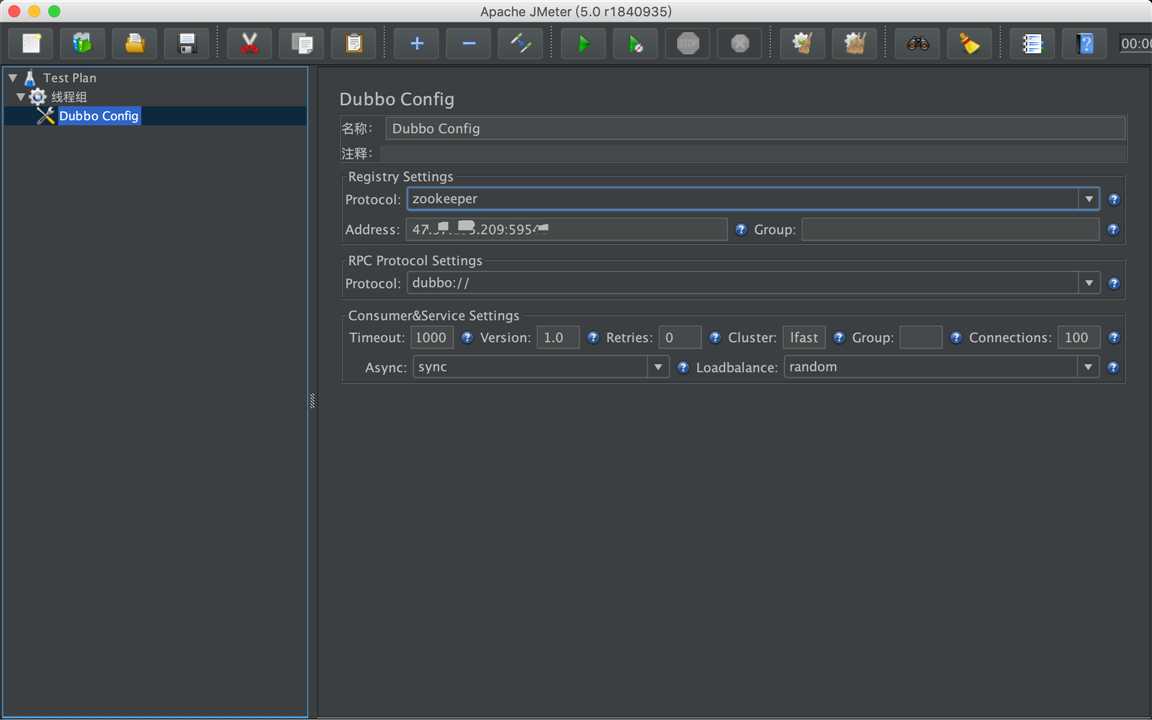Collapse all nodes with minus icon
This screenshot has width=1152, height=720.
pos(469,43)
